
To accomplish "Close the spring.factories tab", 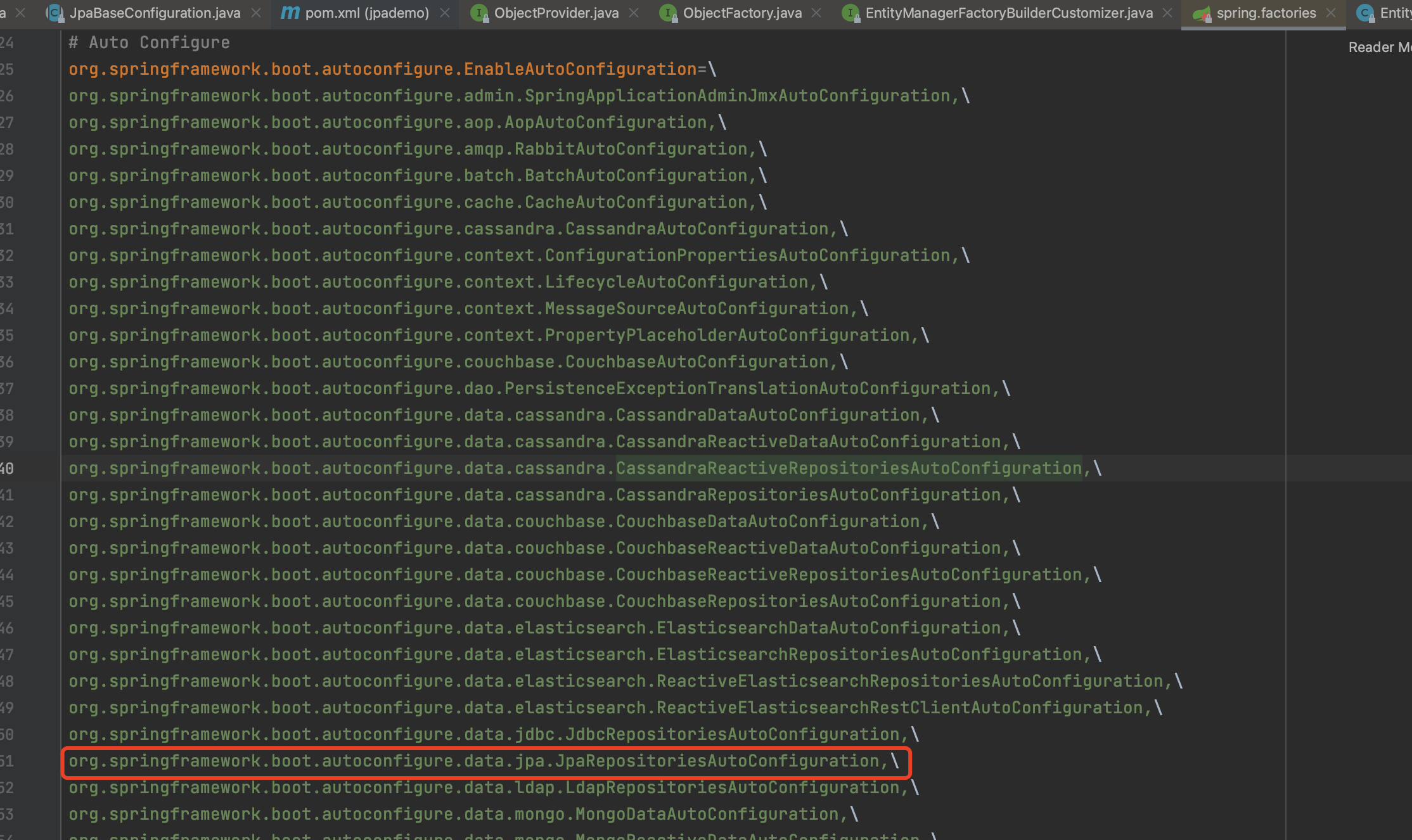I will click(1331, 13).
